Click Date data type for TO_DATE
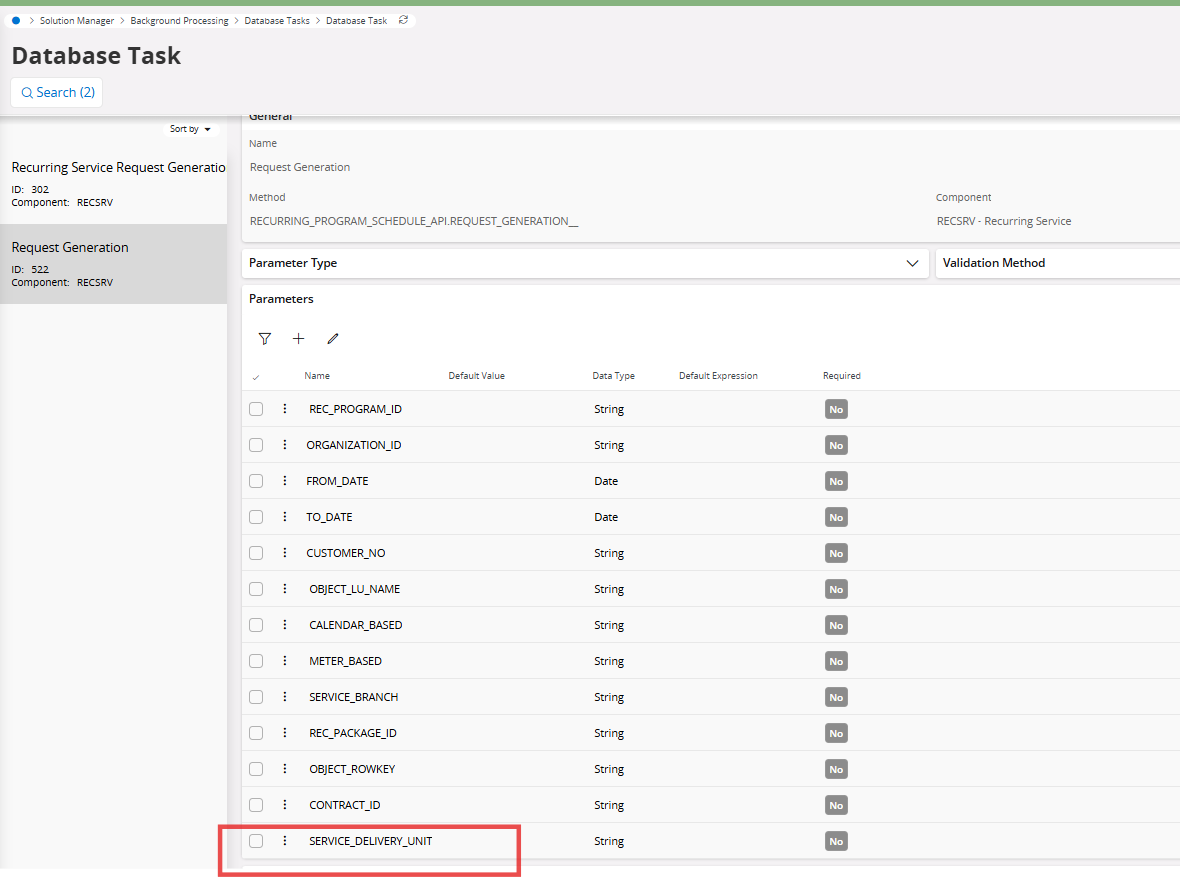Screen dimensions: 1180x877 (606, 517)
